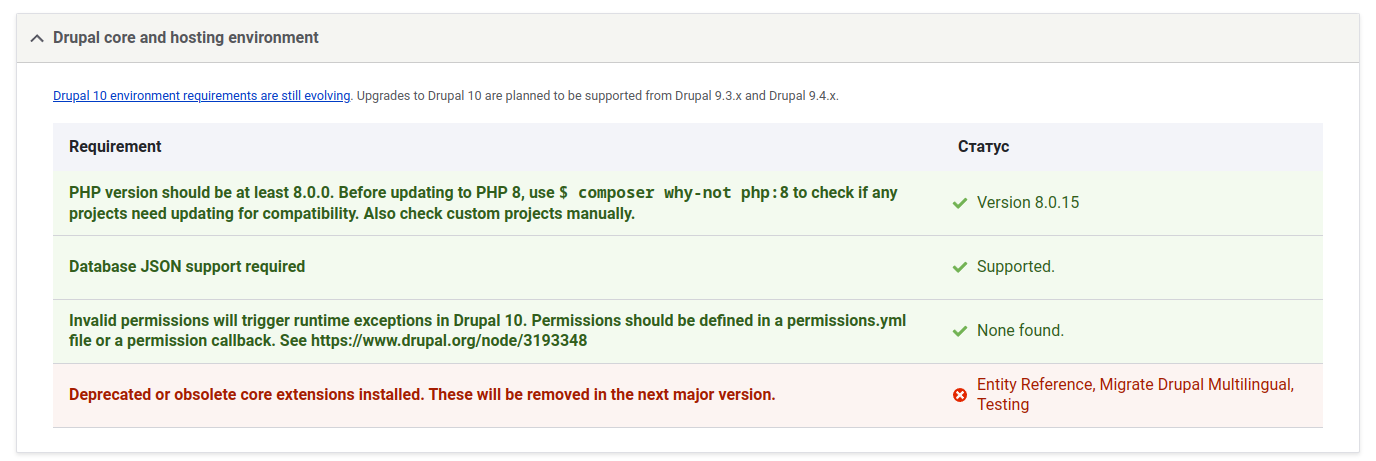Select the Requirement column header
1376x461 pixels.
(x=115, y=147)
